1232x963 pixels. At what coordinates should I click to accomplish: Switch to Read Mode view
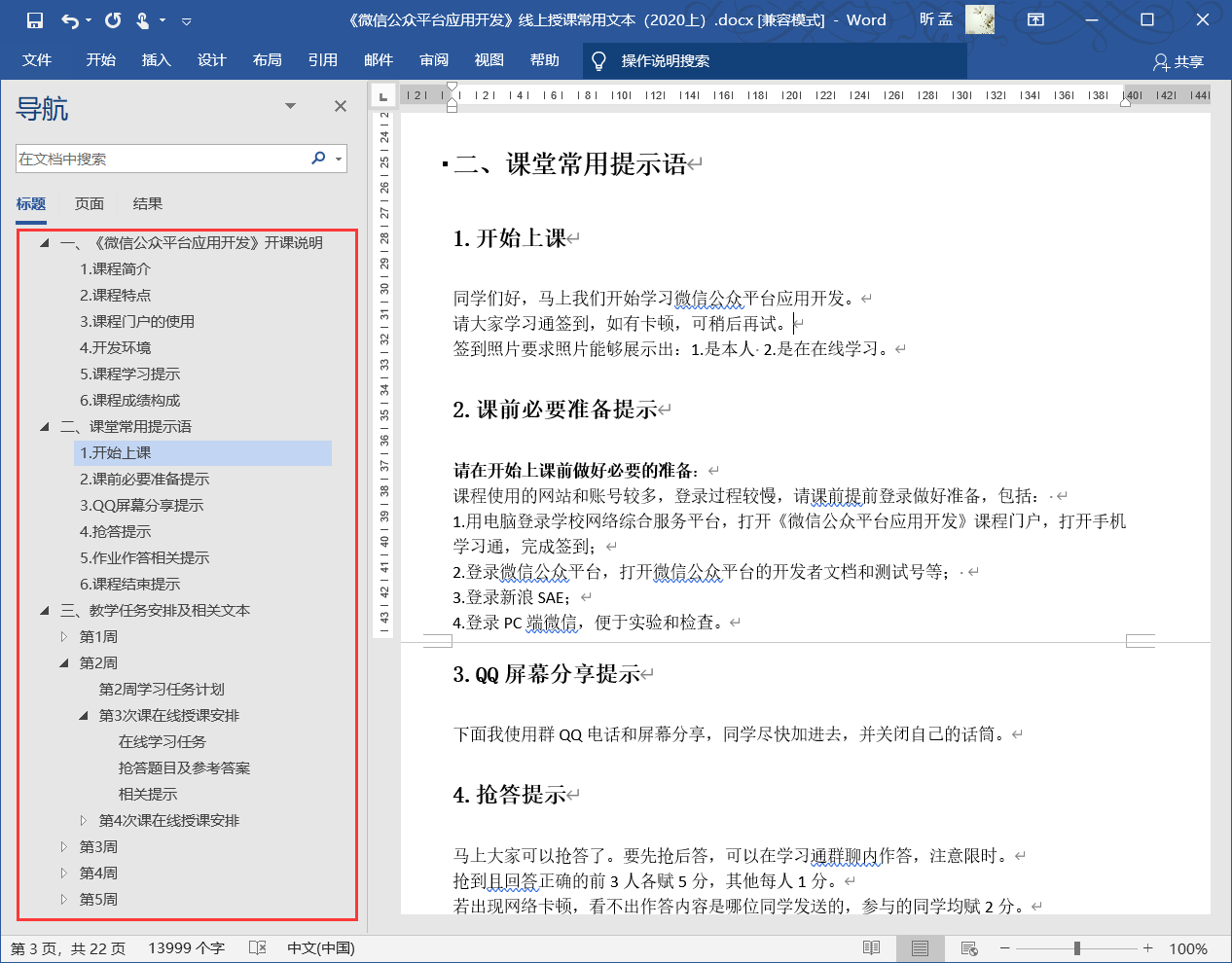click(872, 948)
